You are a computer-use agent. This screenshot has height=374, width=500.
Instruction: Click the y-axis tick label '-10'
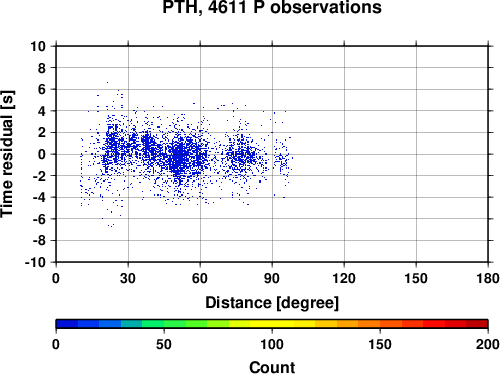tap(35, 263)
